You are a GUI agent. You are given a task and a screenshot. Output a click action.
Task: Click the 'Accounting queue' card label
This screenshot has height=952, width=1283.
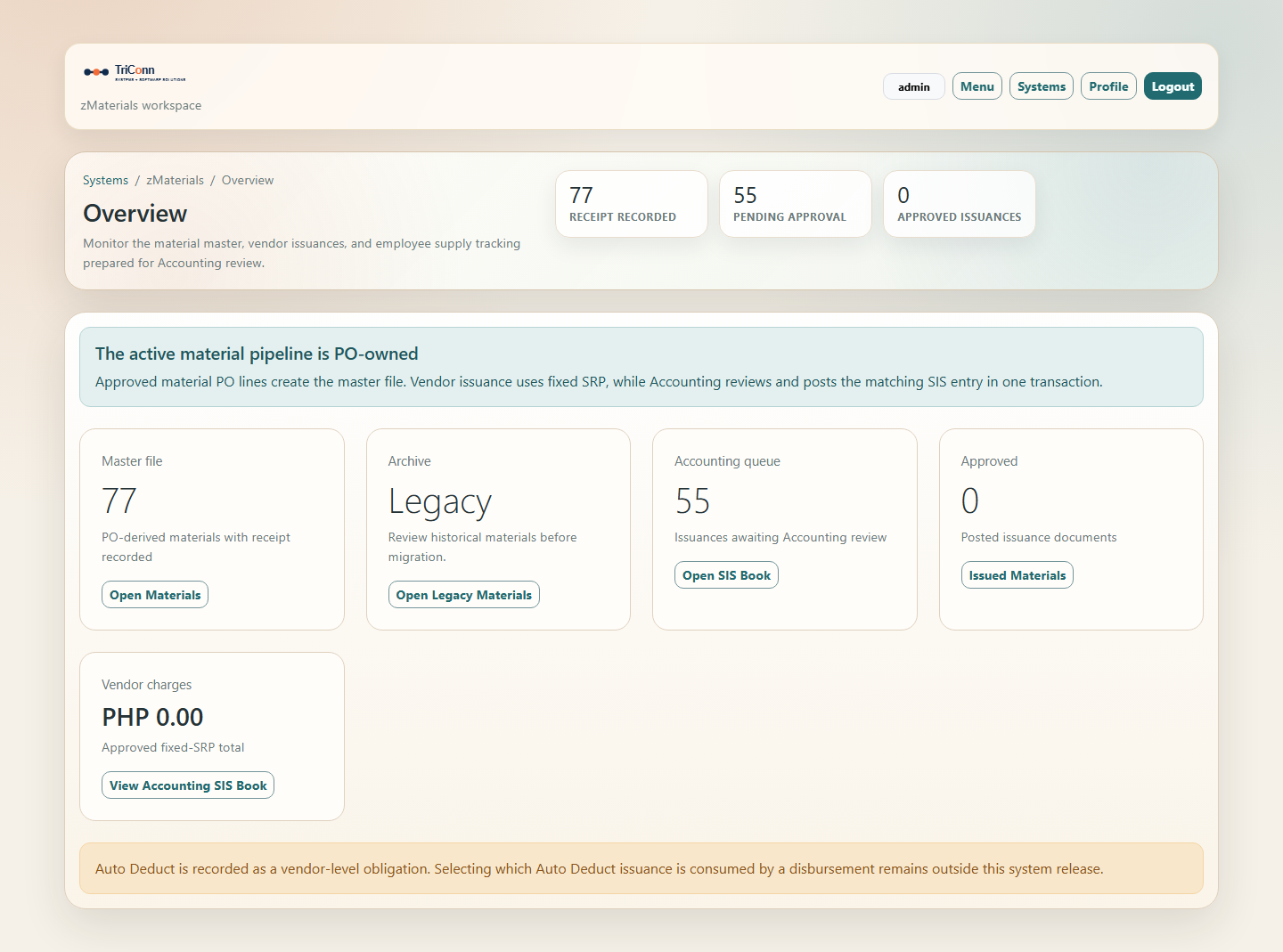[x=727, y=461]
